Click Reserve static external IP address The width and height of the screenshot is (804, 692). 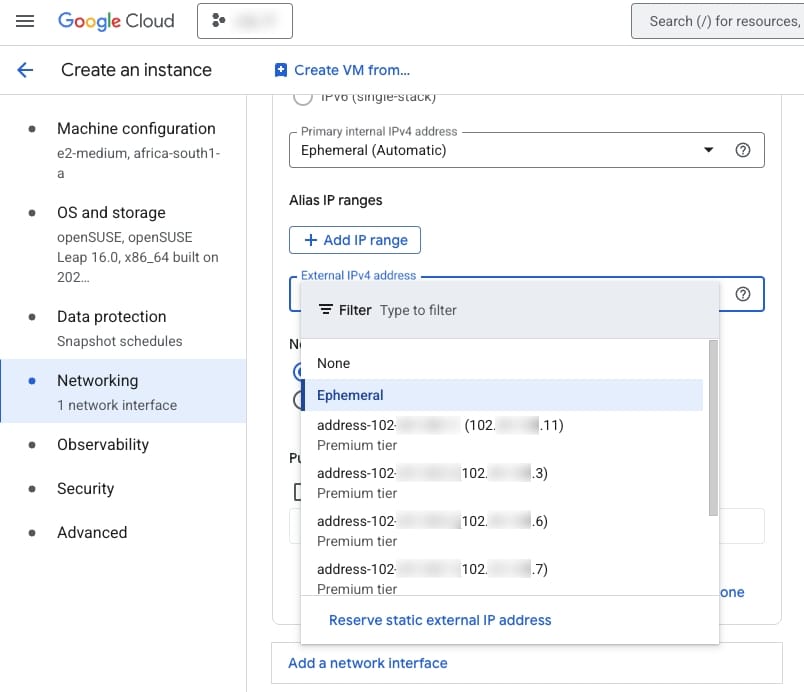(440, 620)
